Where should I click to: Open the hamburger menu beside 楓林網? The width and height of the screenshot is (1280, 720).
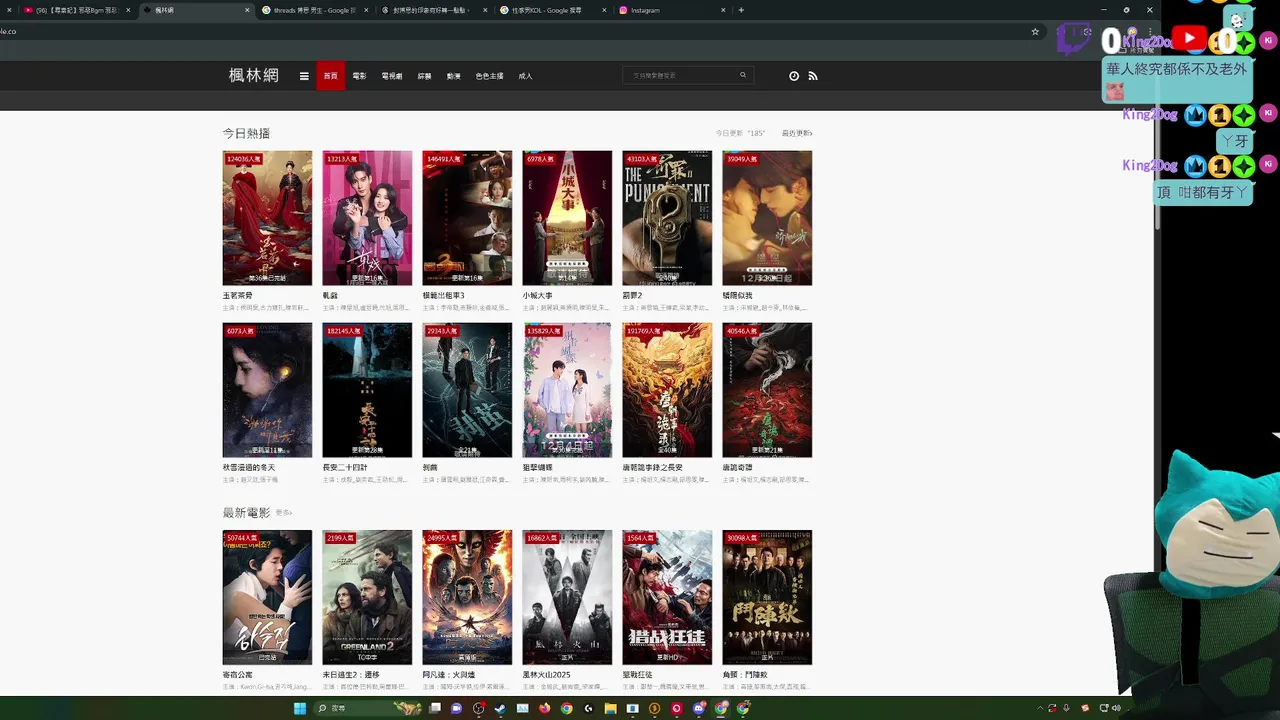[304, 76]
